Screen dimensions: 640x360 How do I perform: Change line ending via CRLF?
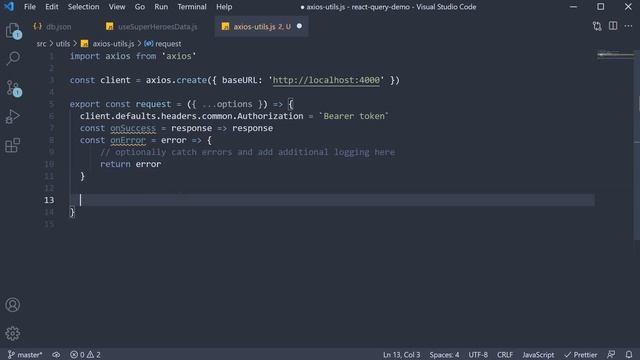pos(505,355)
